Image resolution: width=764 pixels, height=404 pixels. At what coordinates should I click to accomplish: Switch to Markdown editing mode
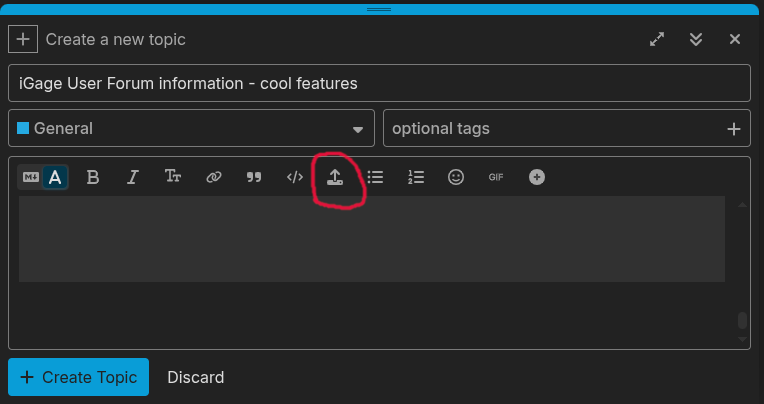(31, 177)
